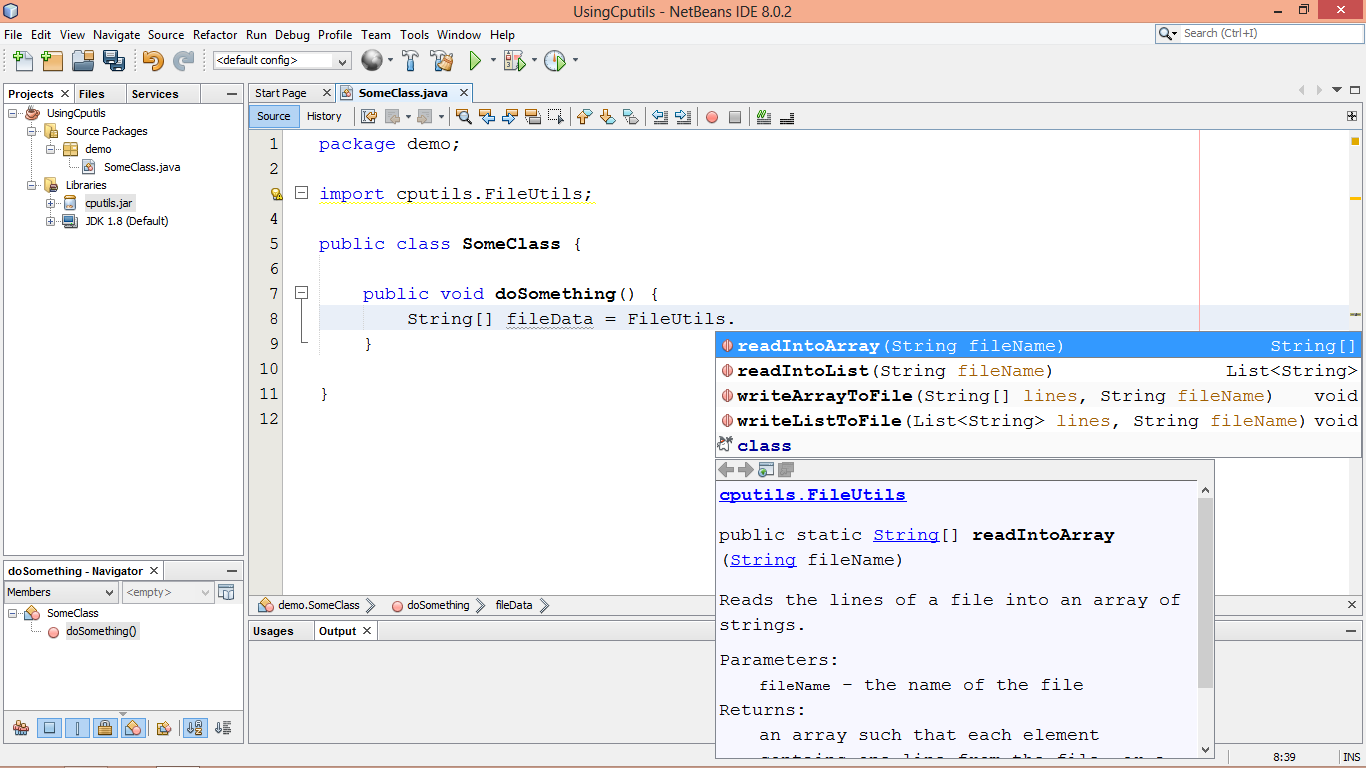Open the Refactor menu

(215, 34)
